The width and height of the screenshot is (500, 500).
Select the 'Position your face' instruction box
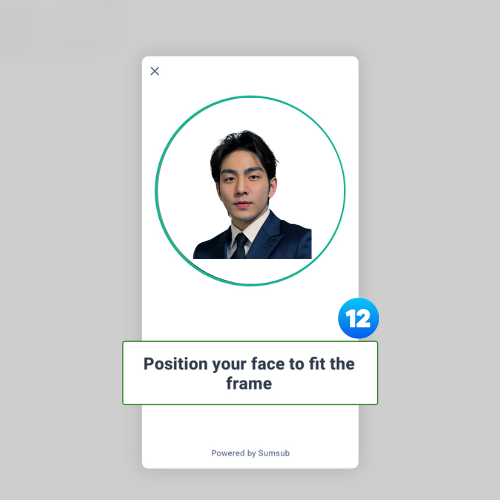click(250, 373)
